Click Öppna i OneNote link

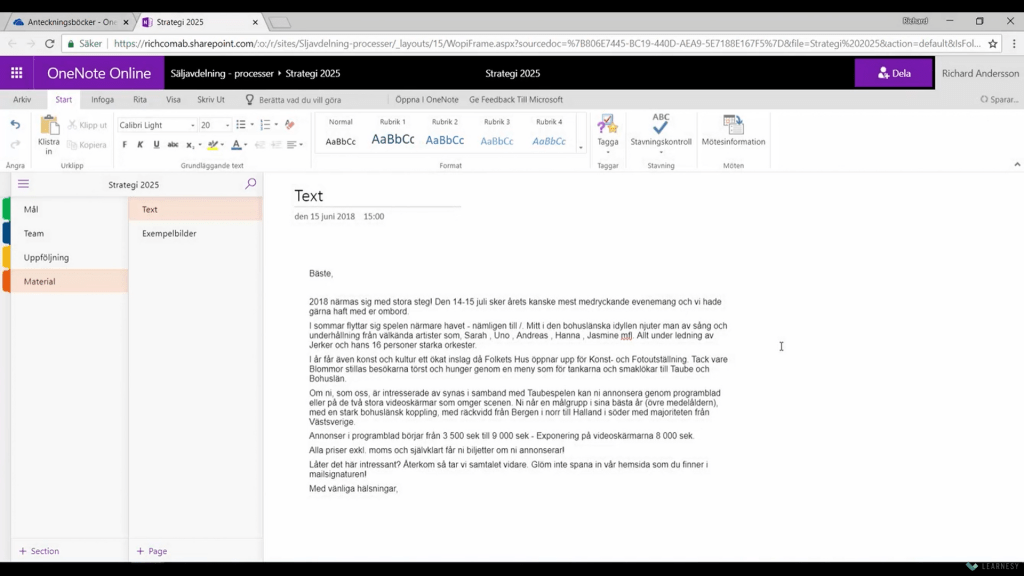[426, 100]
